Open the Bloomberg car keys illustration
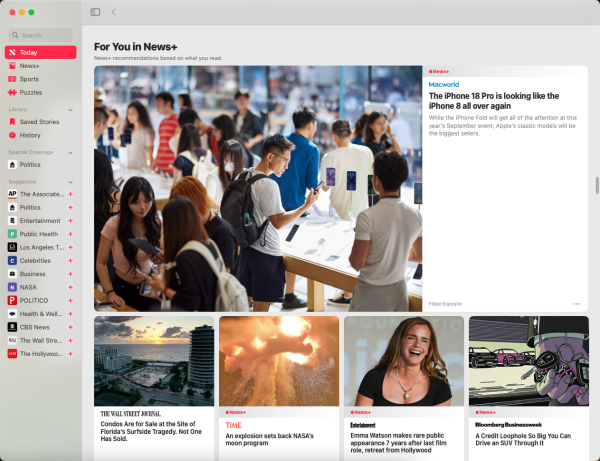Viewport: 600px width, 461px height. [529, 361]
